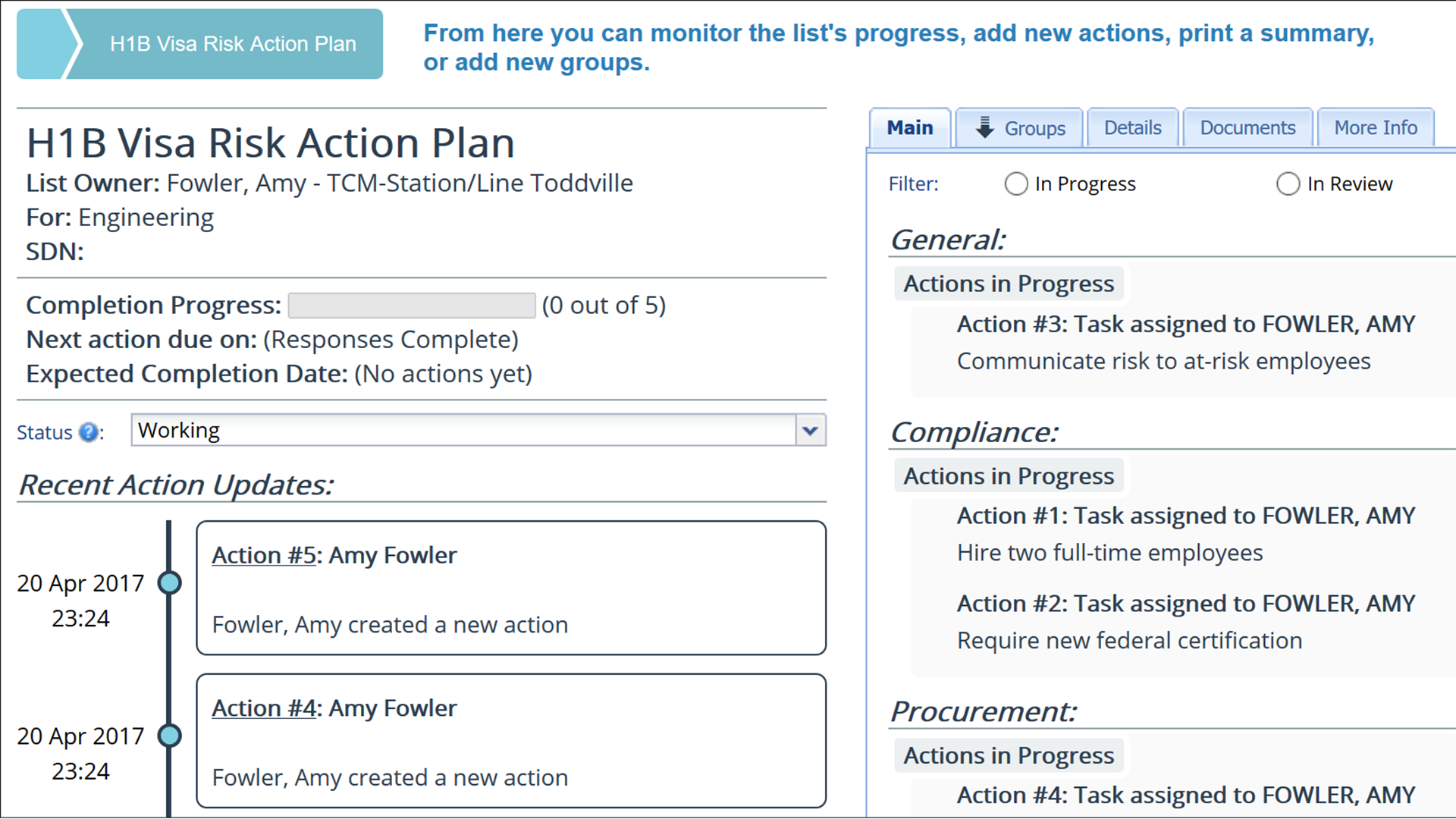Select the Main tab
This screenshot has height=819, width=1456.
[909, 127]
